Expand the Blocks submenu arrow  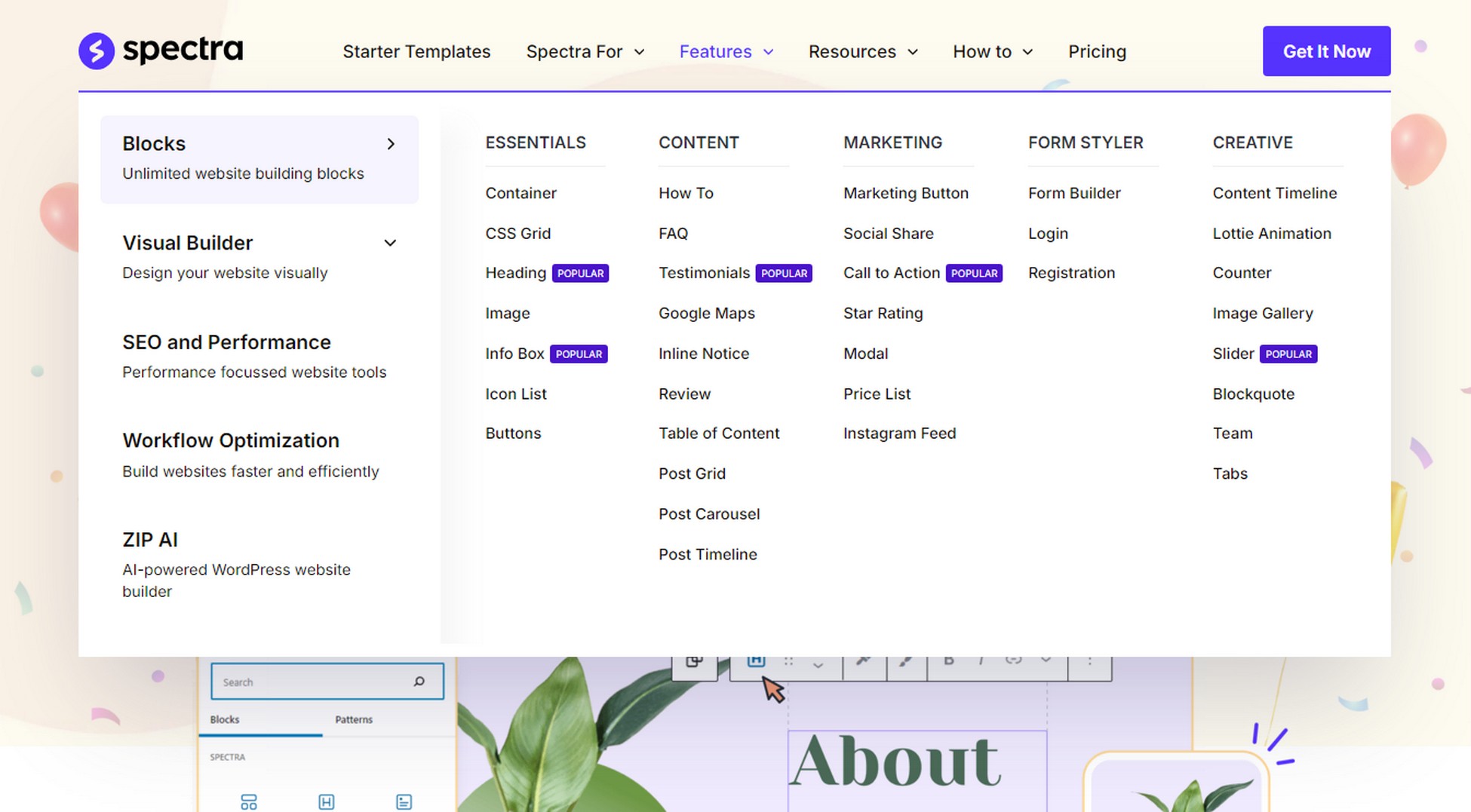pyautogui.click(x=391, y=144)
